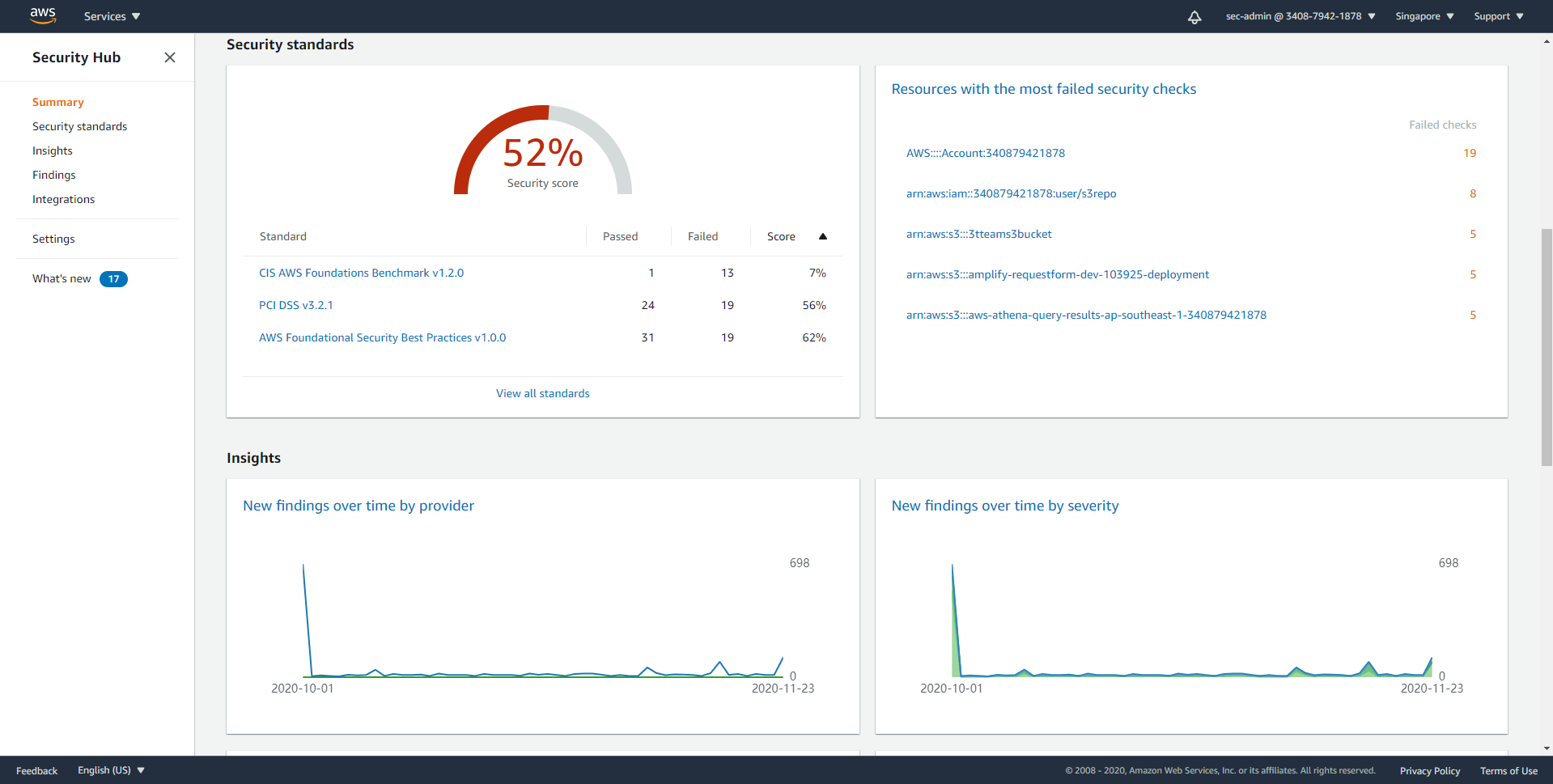Click the findings by severity area chart
The width and height of the screenshot is (1553, 784).
click(x=1192, y=621)
